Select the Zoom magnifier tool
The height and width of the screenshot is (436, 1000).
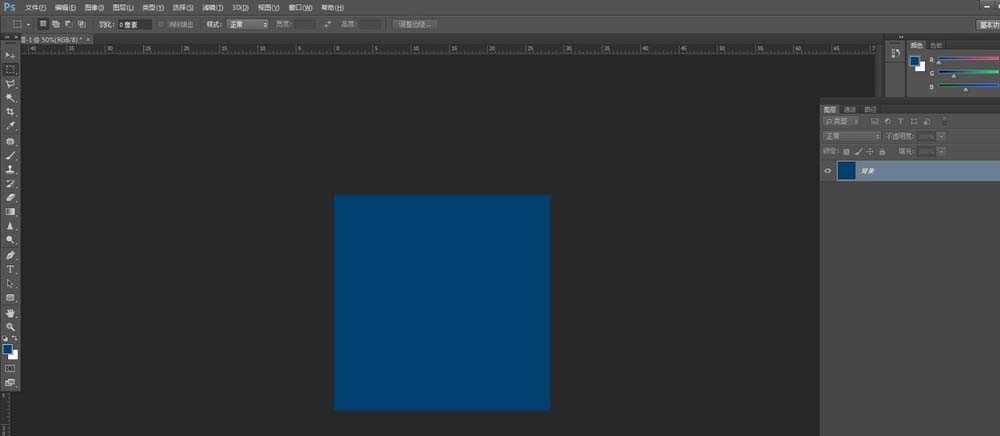click(11, 327)
